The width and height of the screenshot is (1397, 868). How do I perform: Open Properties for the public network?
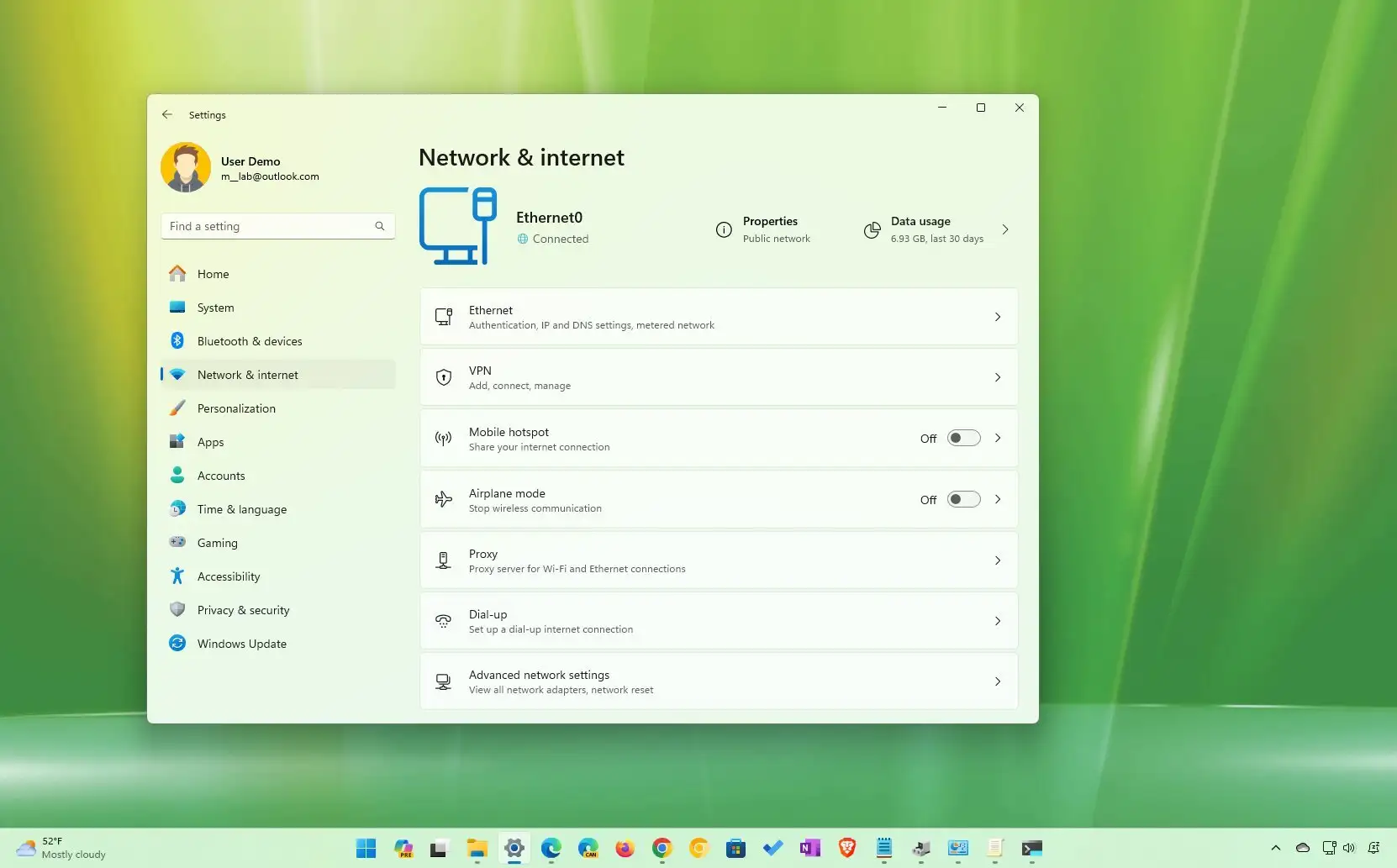coord(763,229)
